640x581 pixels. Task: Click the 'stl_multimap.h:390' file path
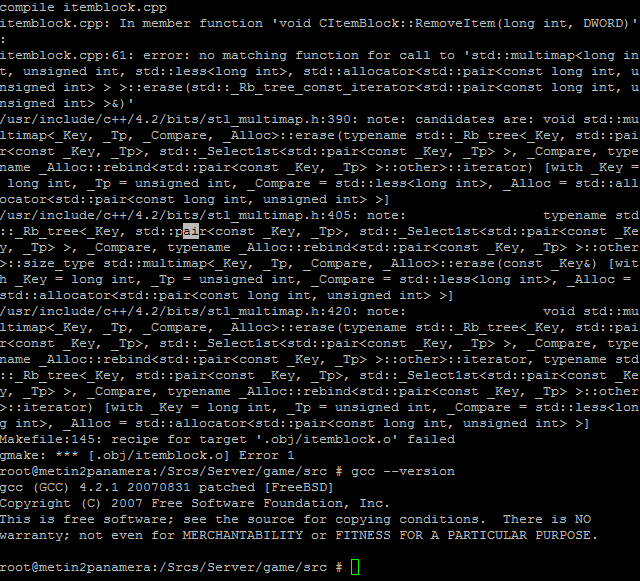tap(275, 119)
